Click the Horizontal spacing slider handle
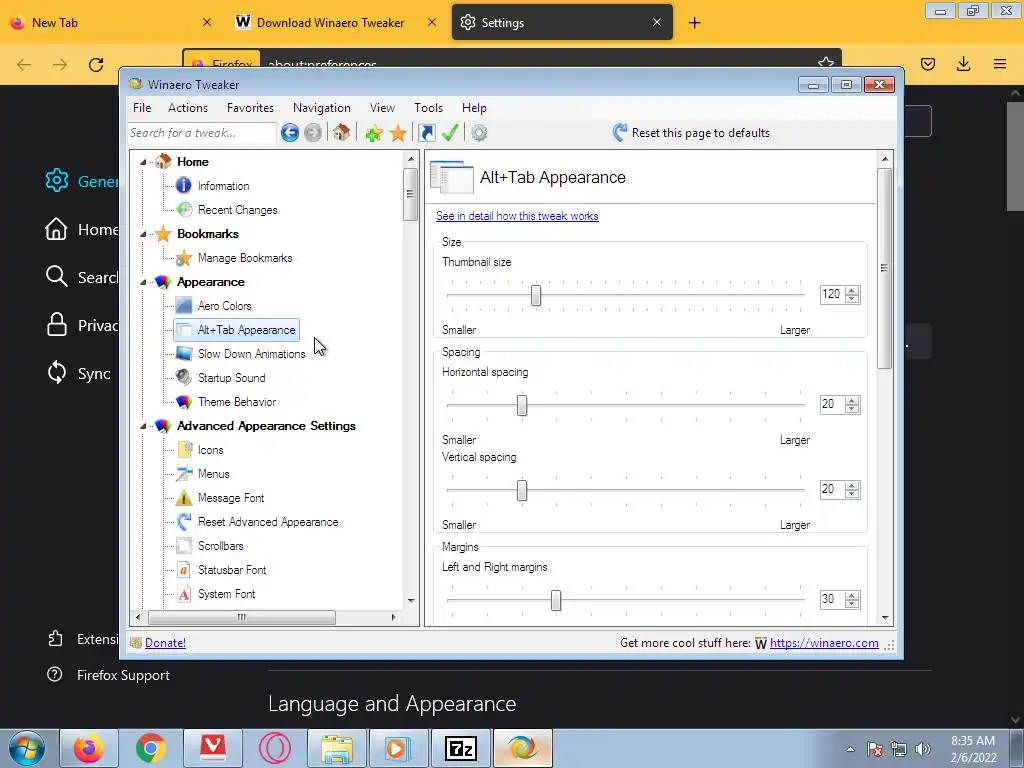This screenshot has height=768, width=1024. (522, 405)
